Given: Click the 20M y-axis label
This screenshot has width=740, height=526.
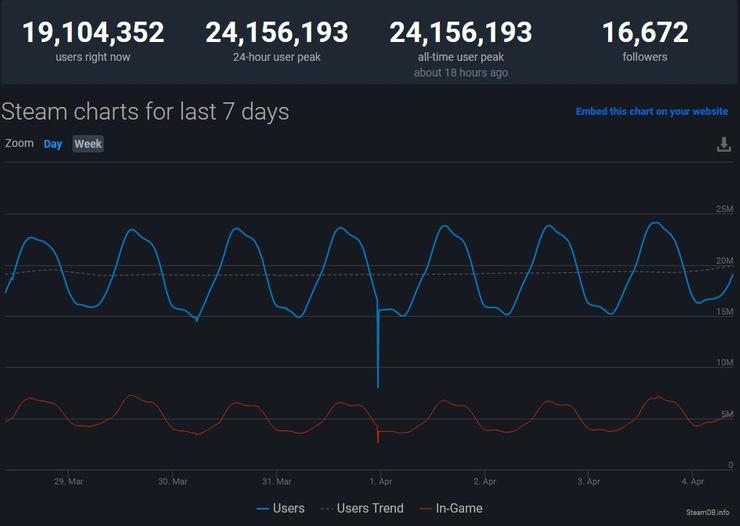Looking at the screenshot, I should click(x=724, y=260).
